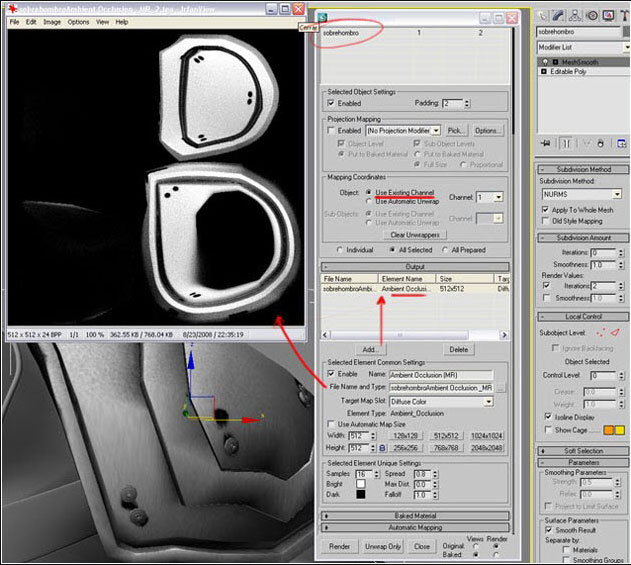
Task: Open the Options menu in IrfanView
Action: click(x=78, y=21)
